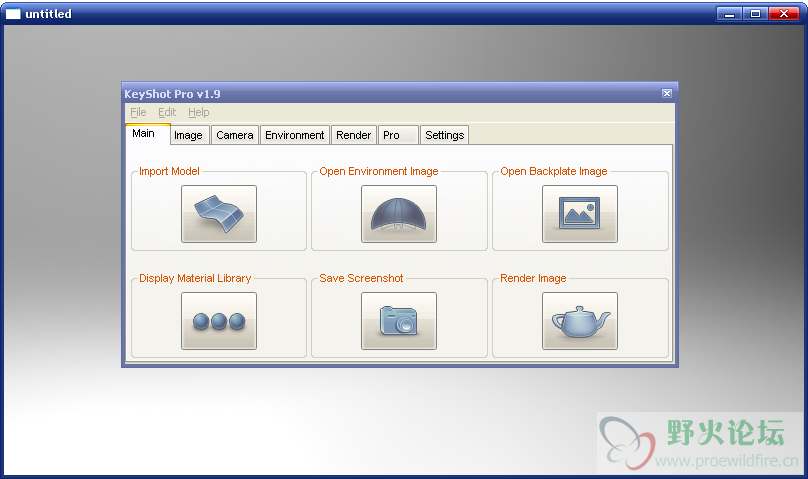Switch to the Render tab
808x479 pixels.
pos(354,135)
